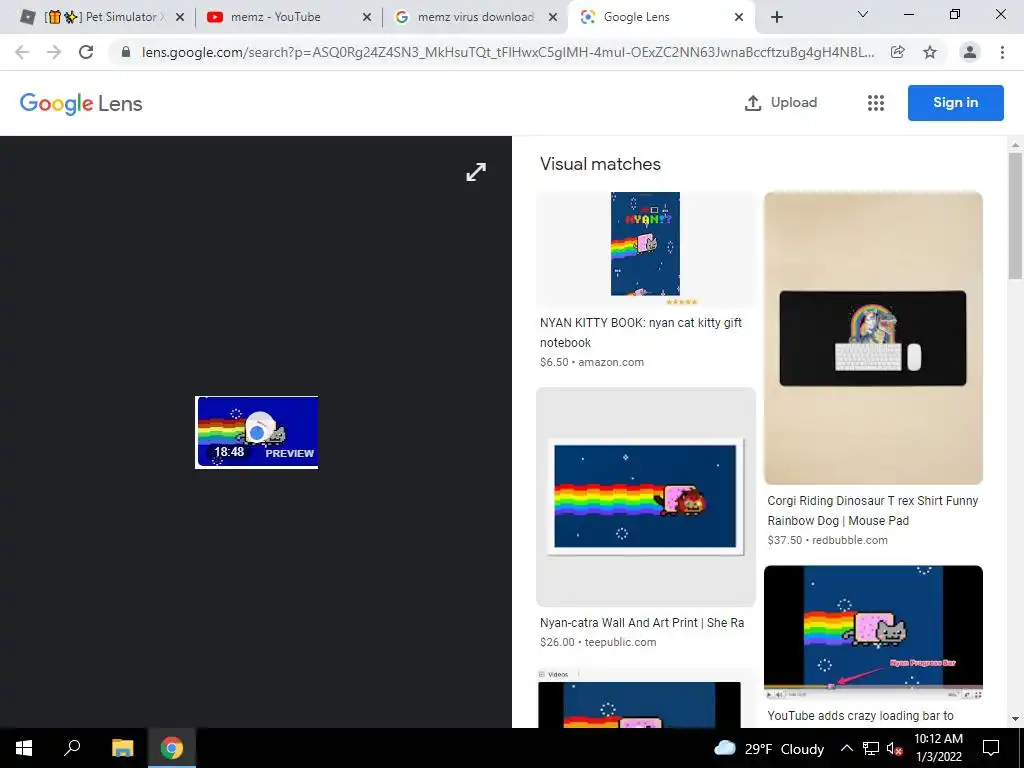This screenshot has width=1024, height=768.
Task: Click $6.50 amazon.com price text
Action: (592, 362)
